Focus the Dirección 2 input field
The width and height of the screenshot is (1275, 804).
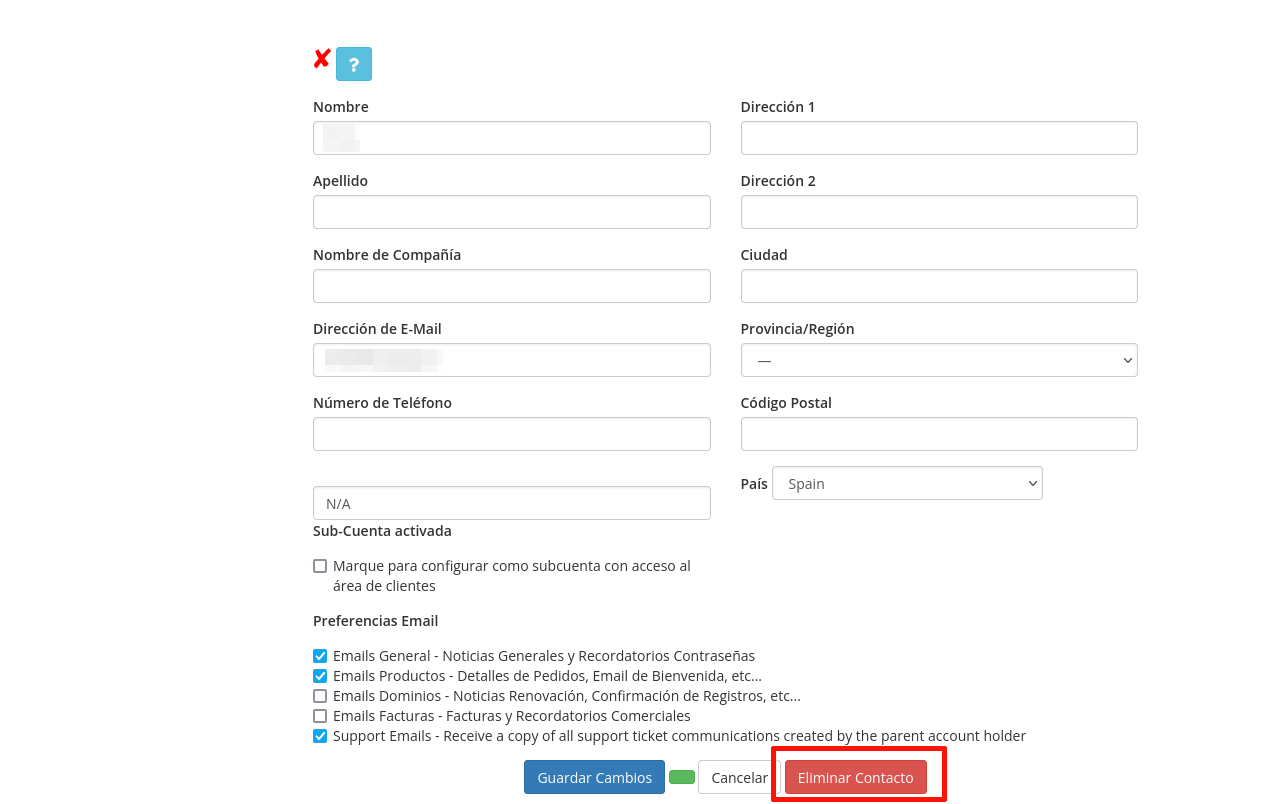click(x=939, y=212)
